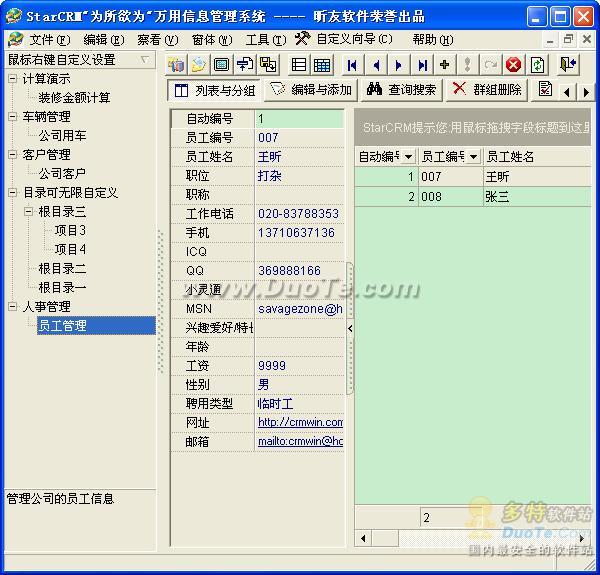
Task: Open 自动编号 column filter dropdown
Action: (x=408, y=156)
